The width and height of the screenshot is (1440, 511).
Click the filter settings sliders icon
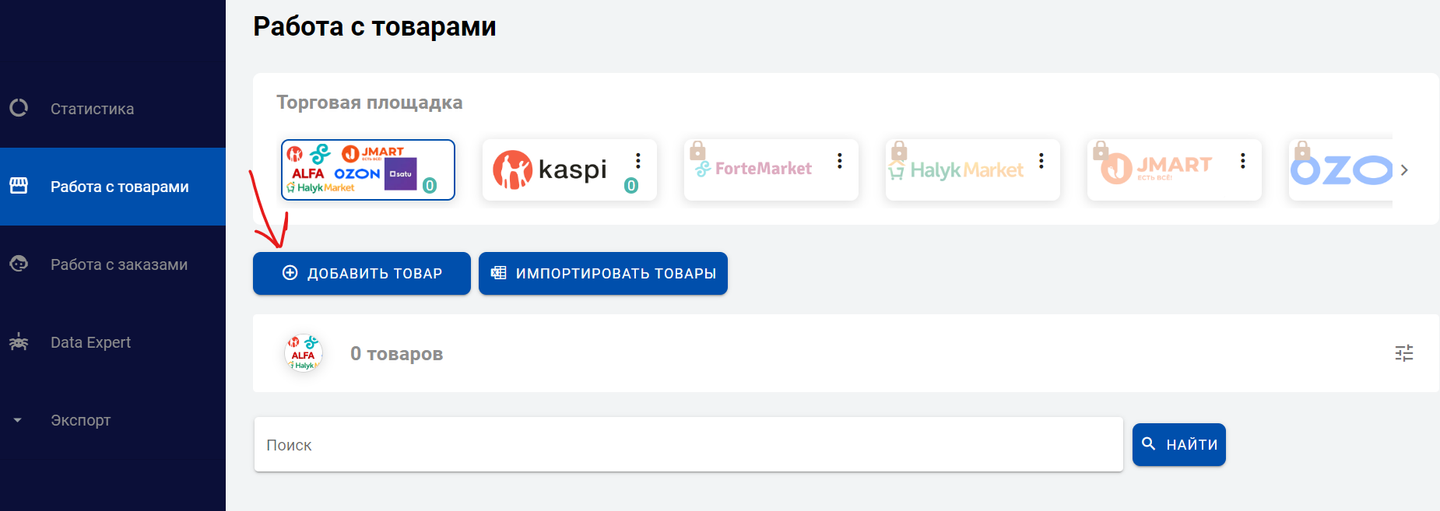1404,353
